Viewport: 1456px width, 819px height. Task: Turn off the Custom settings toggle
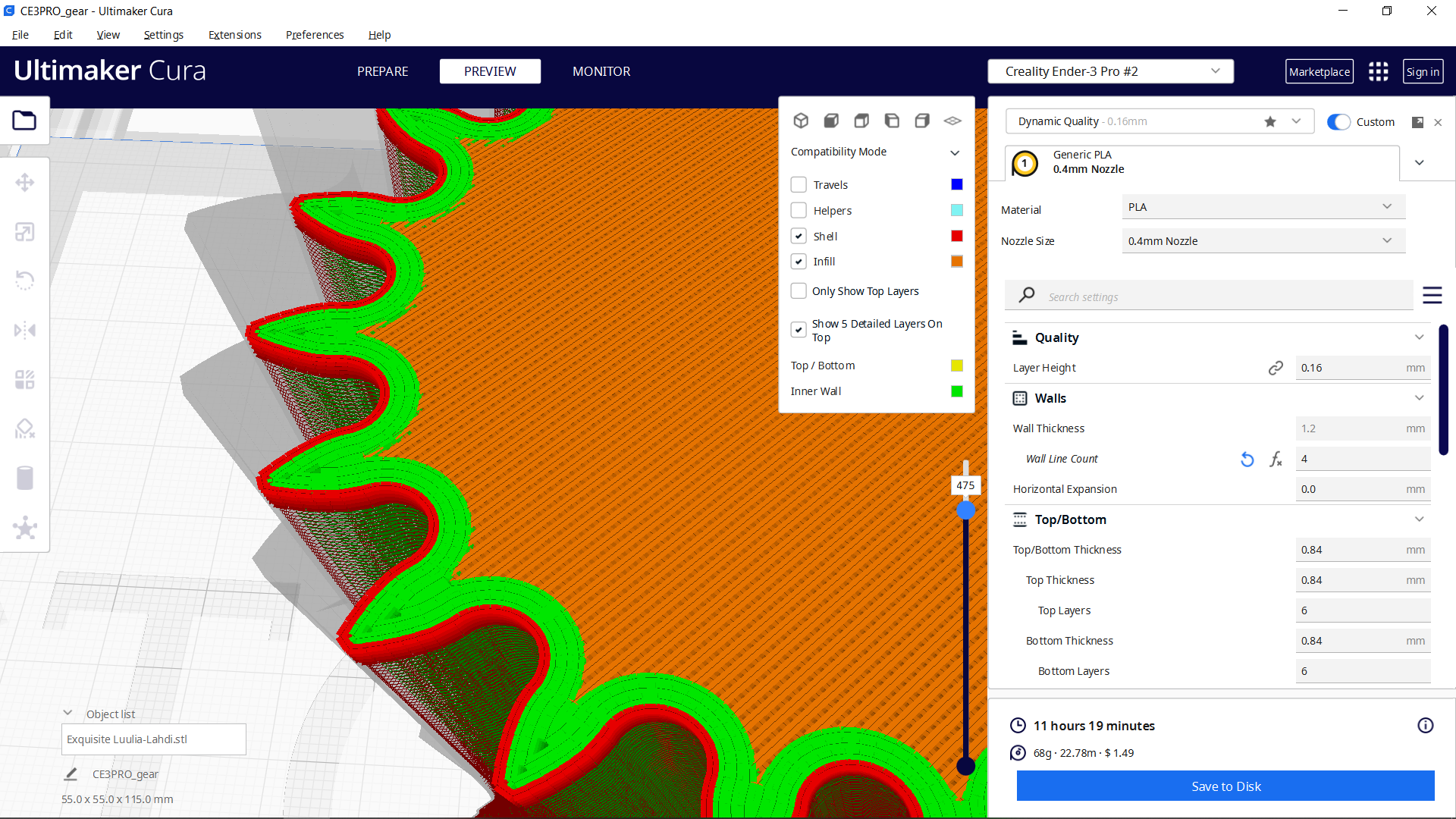(1338, 122)
